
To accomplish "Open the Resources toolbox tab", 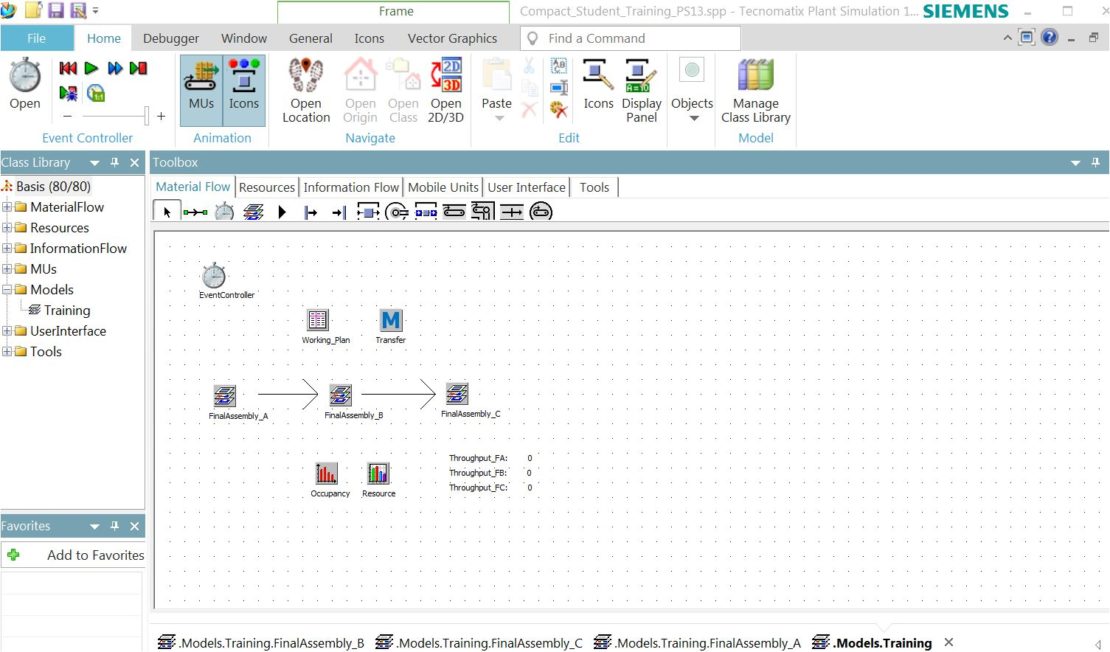I will [x=266, y=187].
